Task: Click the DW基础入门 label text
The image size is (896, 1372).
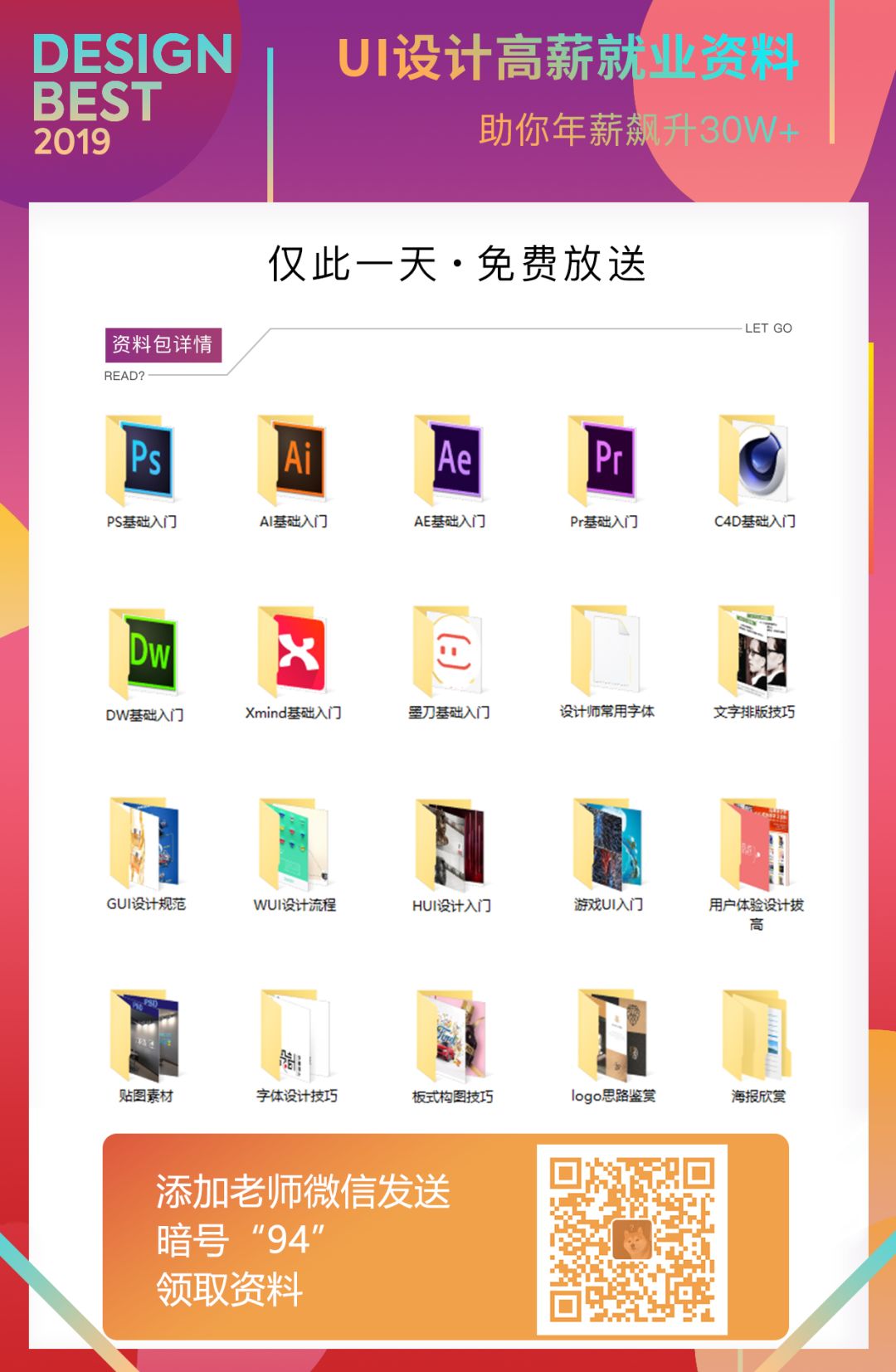Action: click(144, 715)
